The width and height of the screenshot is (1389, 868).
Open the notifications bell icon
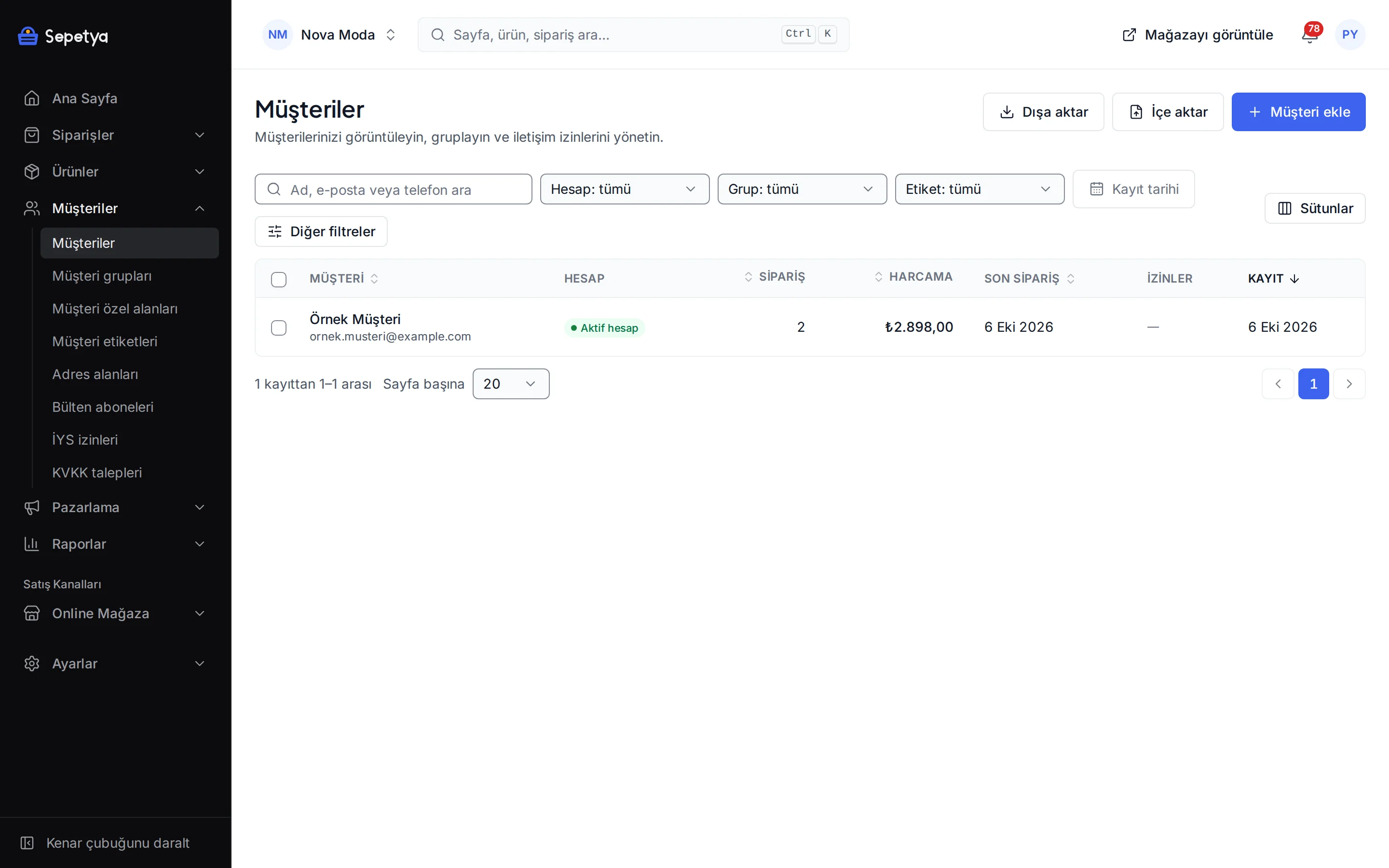tap(1309, 35)
